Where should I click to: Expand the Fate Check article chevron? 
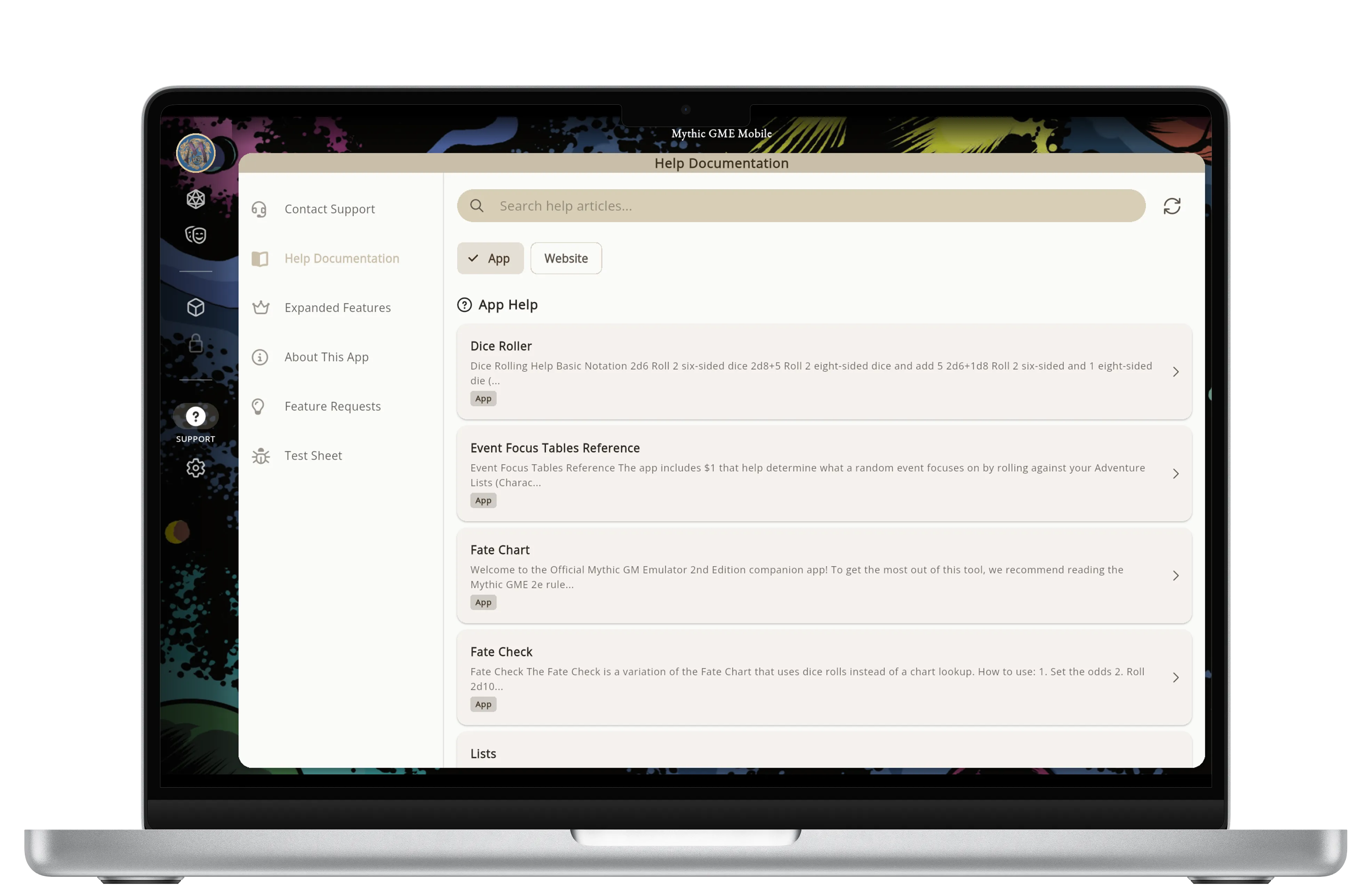(1176, 677)
